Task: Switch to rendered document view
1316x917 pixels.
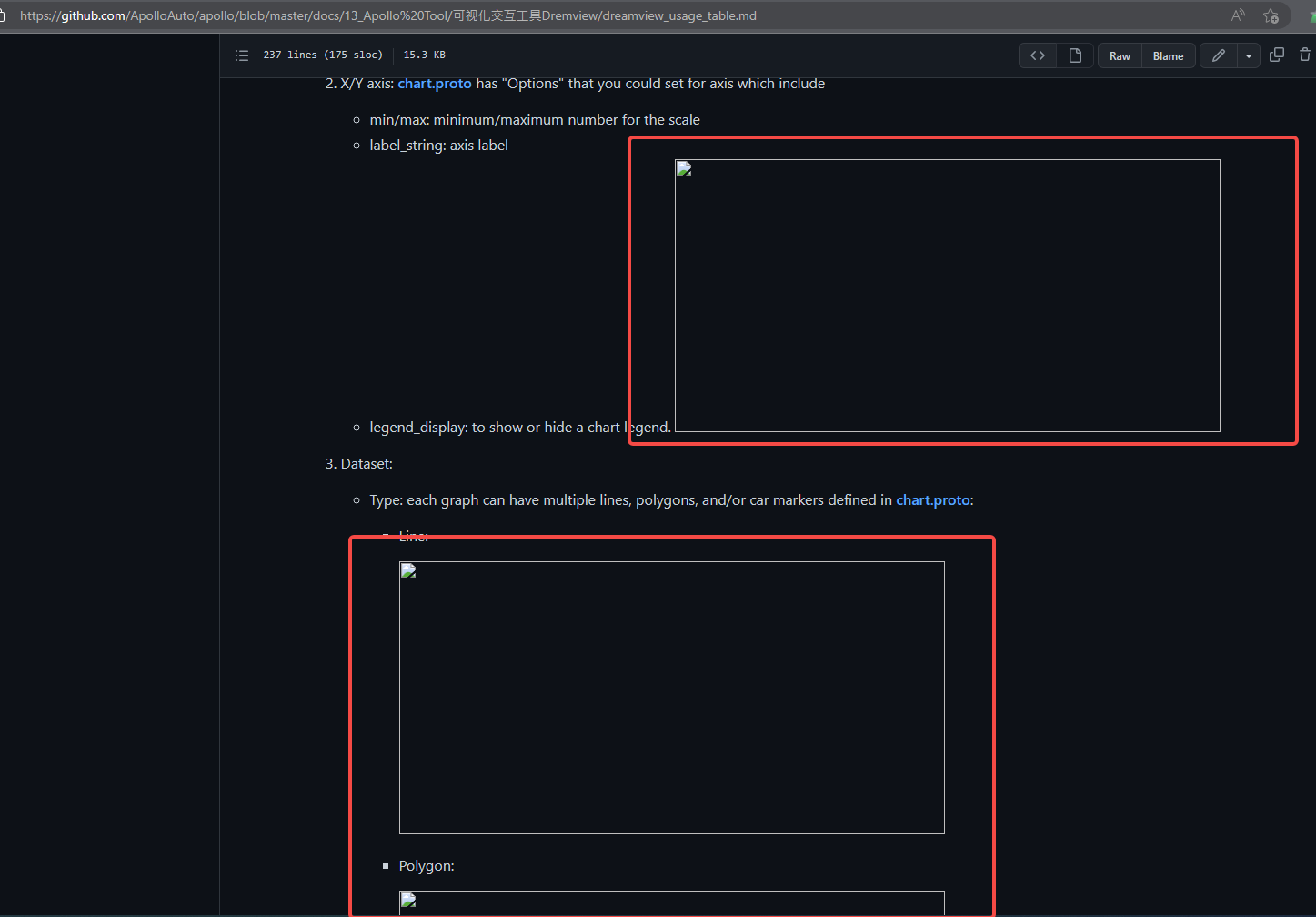Action: pos(1075,55)
